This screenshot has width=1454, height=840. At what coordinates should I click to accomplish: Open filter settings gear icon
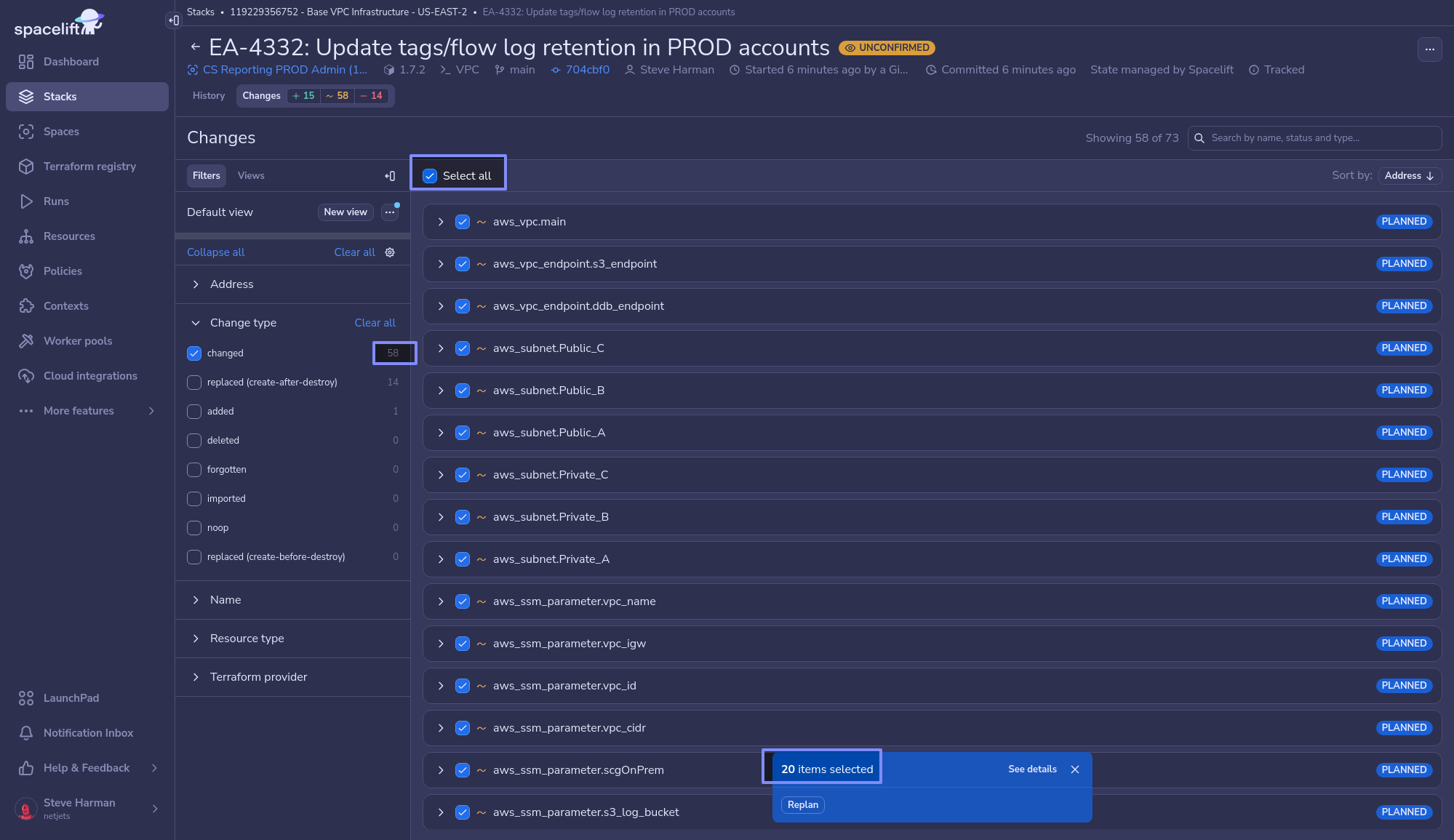[390, 252]
